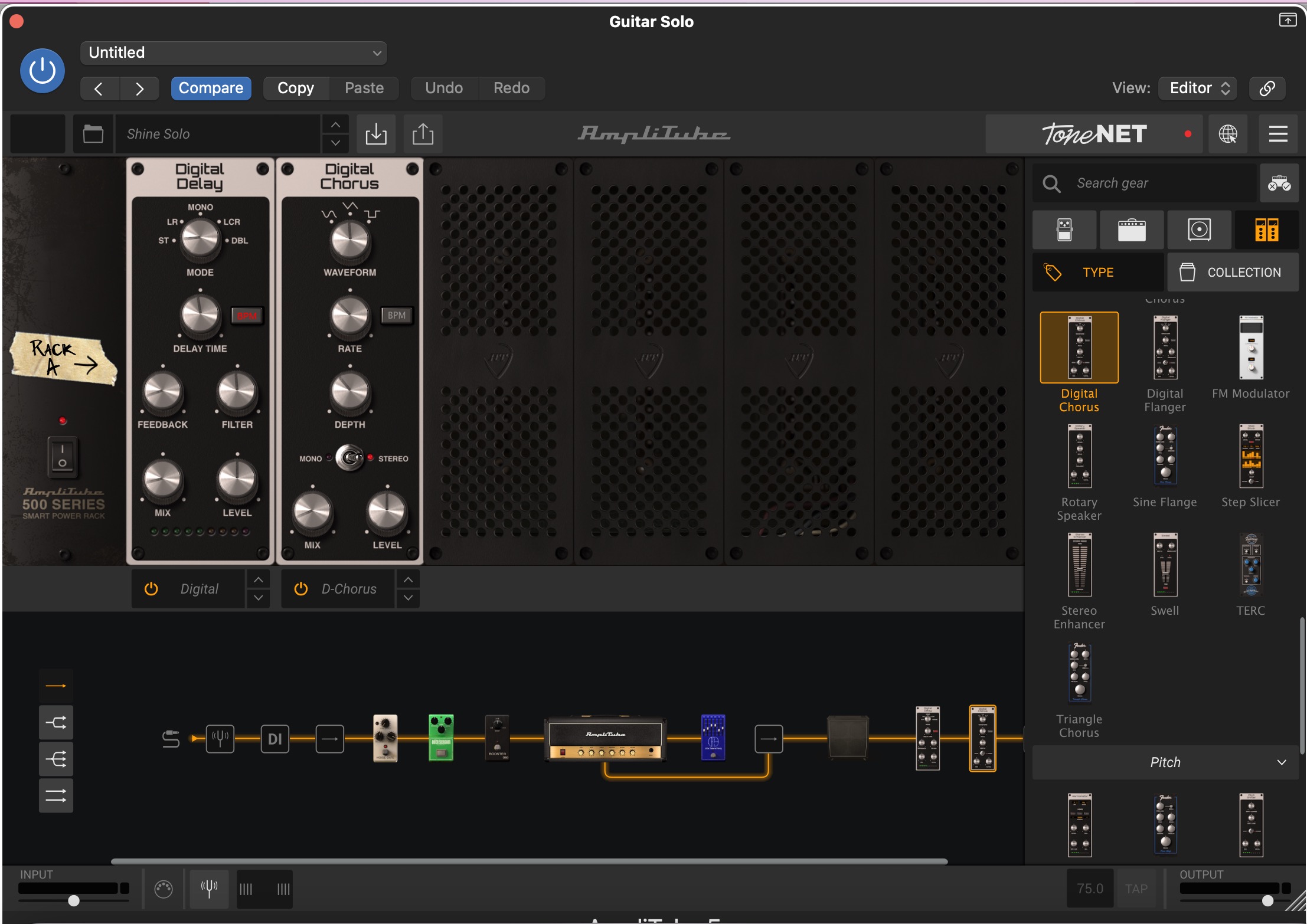Image resolution: width=1307 pixels, height=924 pixels.
Task: Go to next preset arrow
Action: [x=139, y=89]
